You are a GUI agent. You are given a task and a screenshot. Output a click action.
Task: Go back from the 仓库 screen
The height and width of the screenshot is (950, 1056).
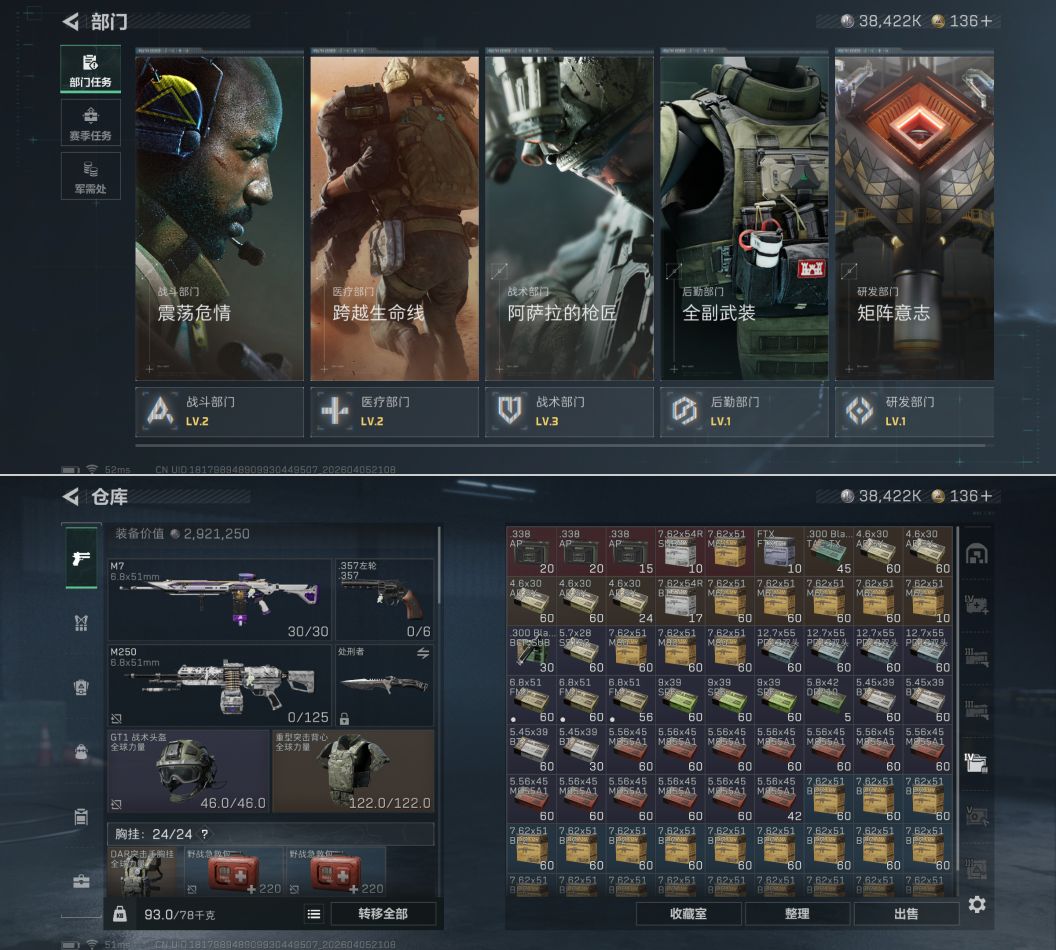pos(71,496)
